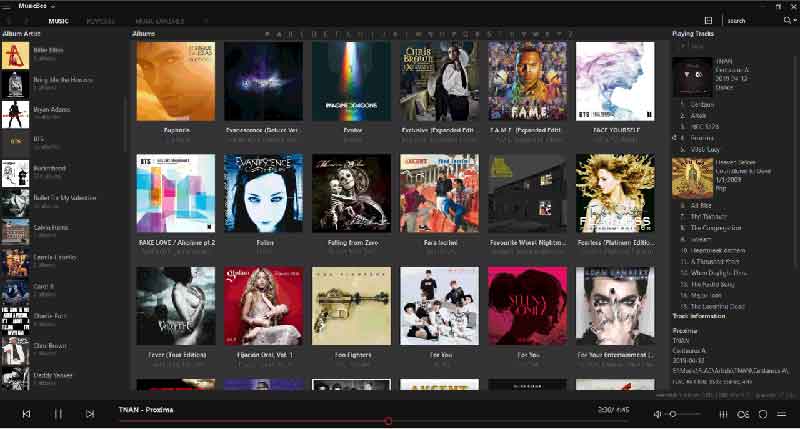Click the Album Artist panel header

click(21, 34)
